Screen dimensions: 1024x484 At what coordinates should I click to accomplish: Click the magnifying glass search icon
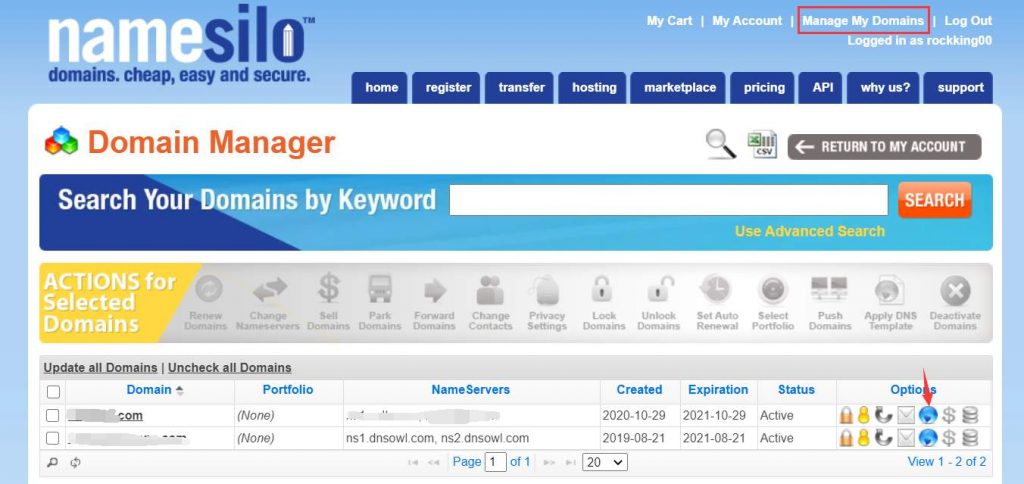[720, 145]
